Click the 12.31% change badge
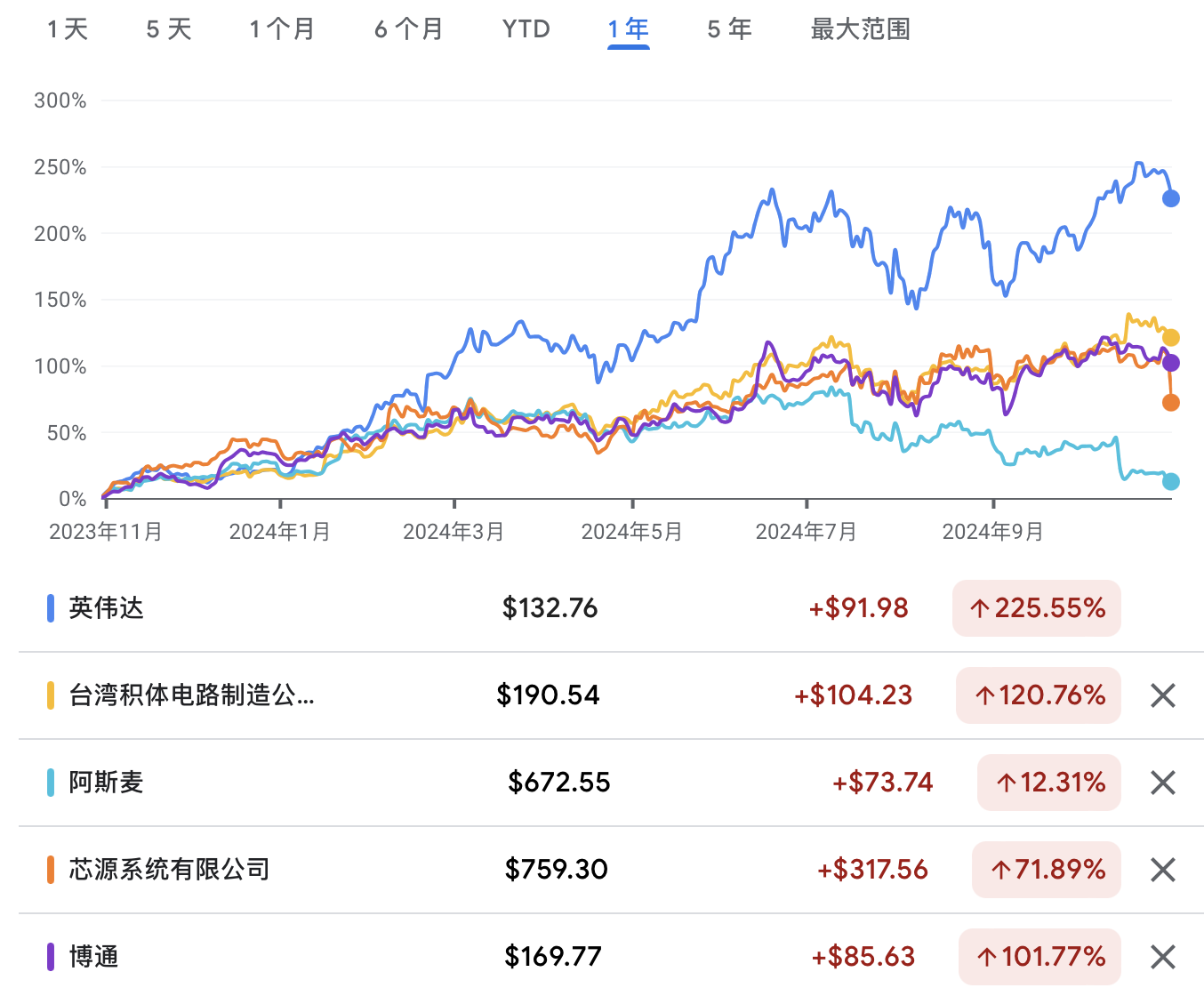 pyautogui.click(x=1049, y=783)
